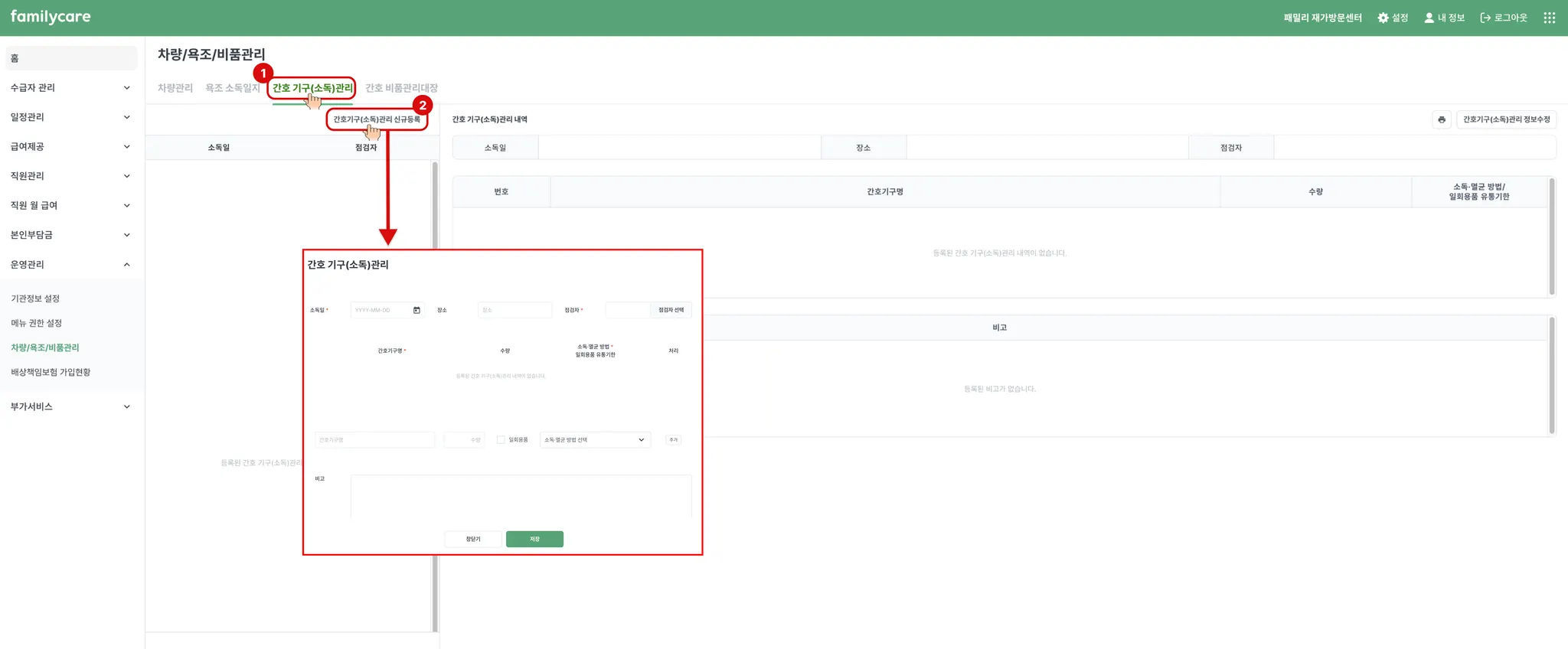Switch to the 욕조 소독일지 tab
The width and height of the screenshot is (1568, 649).
click(x=233, y=88)
